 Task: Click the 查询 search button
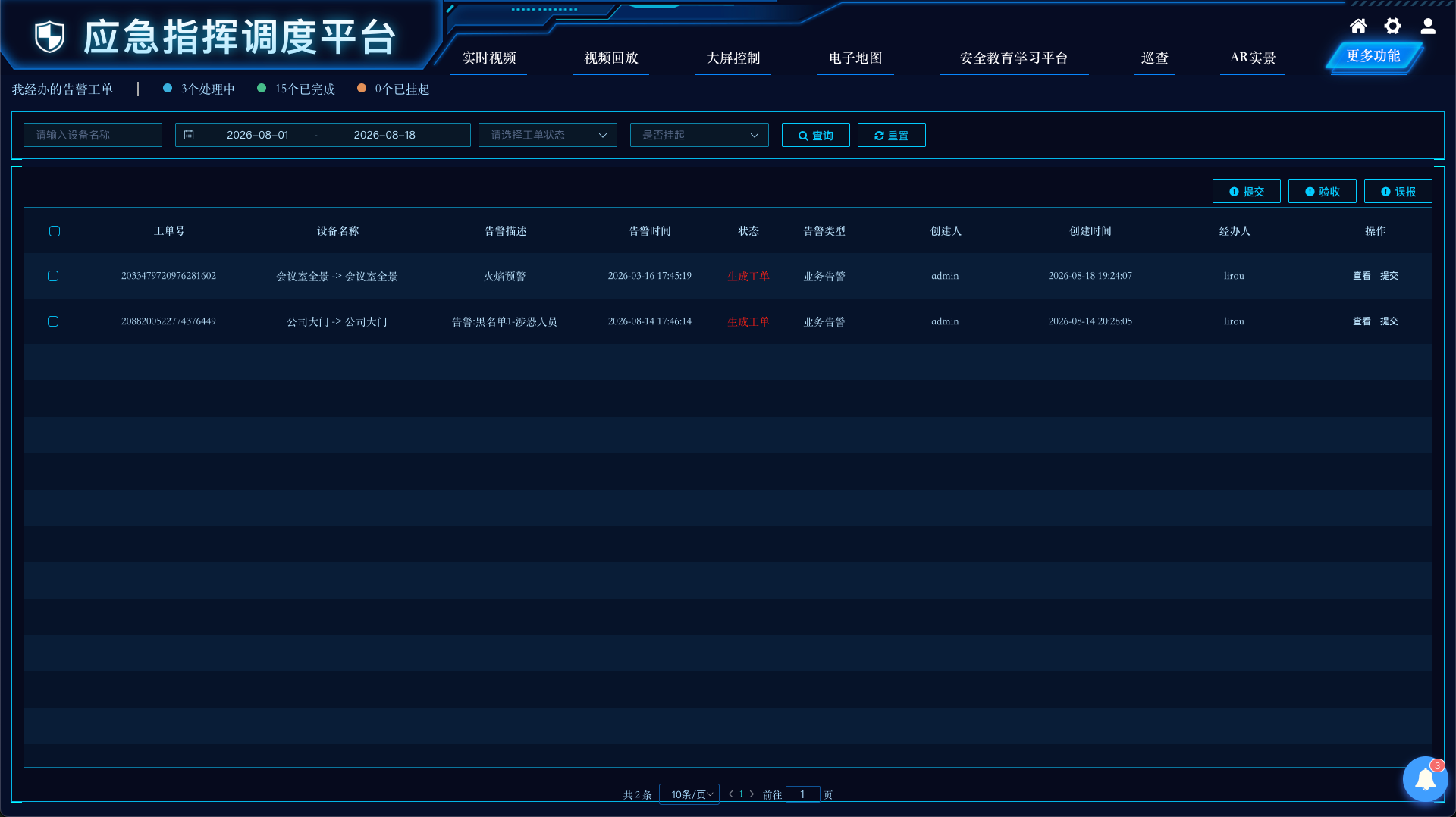click(816, 135)
